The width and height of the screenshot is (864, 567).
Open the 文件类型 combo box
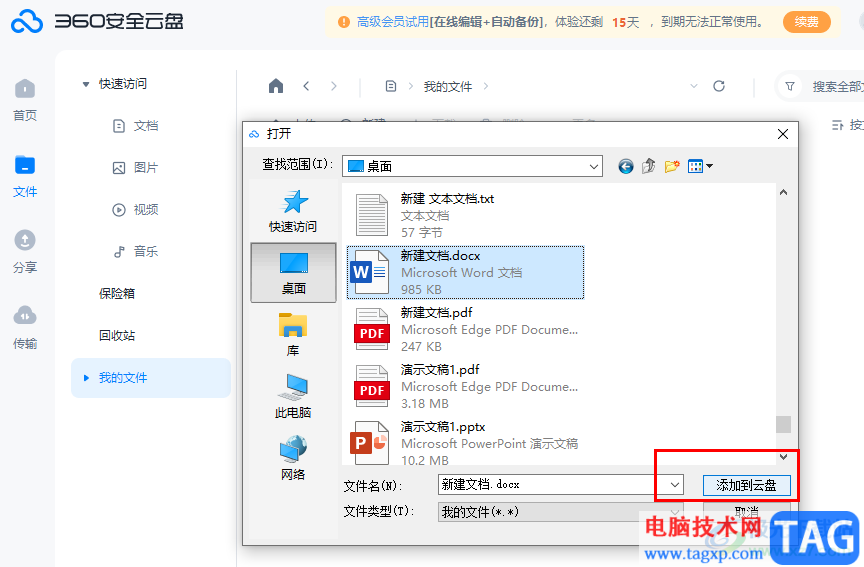pyautogui.click(x=560, y=512)
